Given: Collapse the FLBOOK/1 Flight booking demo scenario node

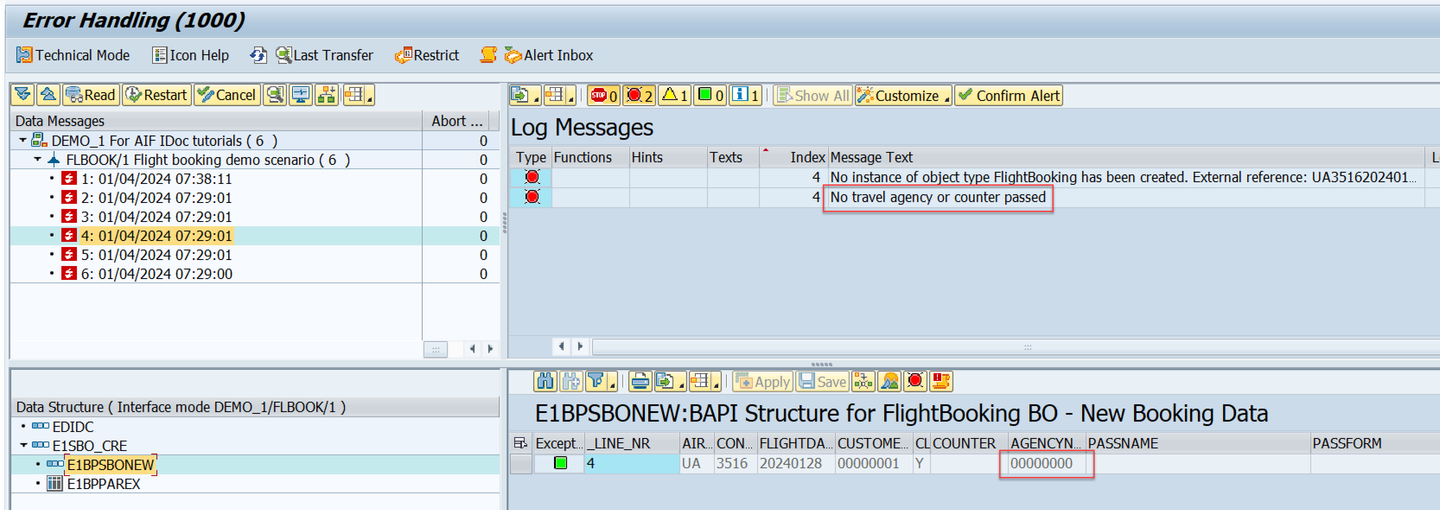Looking at the screenshot, I should pos(38,159).
